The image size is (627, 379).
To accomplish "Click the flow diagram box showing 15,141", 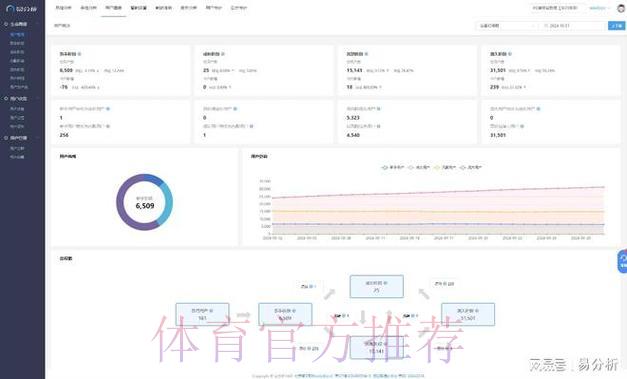I will 376,347.
